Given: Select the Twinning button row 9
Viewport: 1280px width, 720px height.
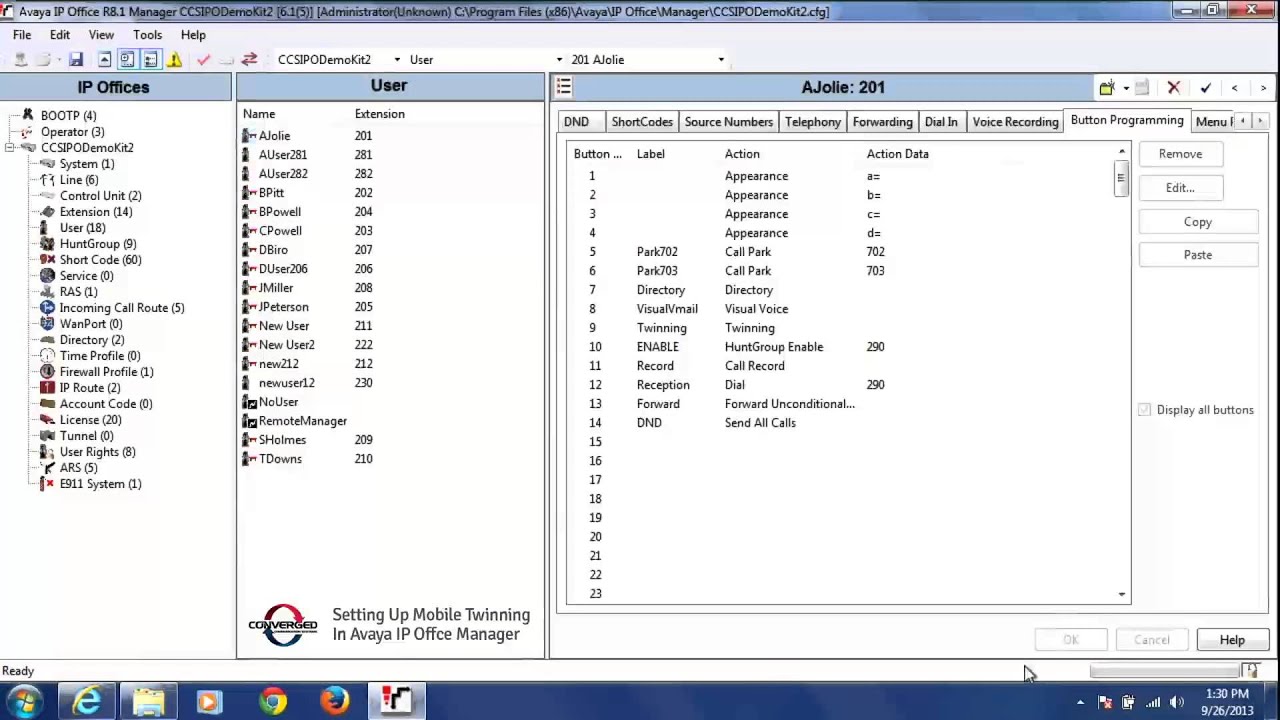Looking at the screenshot, I should pos(842,328).
